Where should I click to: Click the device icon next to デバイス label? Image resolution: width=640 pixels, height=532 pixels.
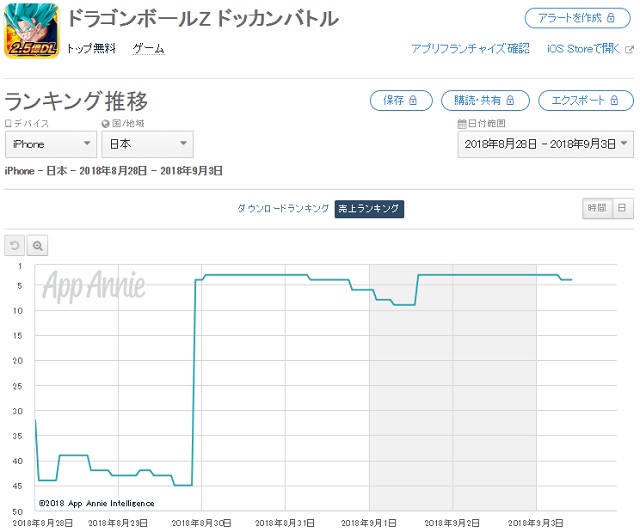(9, 123)
